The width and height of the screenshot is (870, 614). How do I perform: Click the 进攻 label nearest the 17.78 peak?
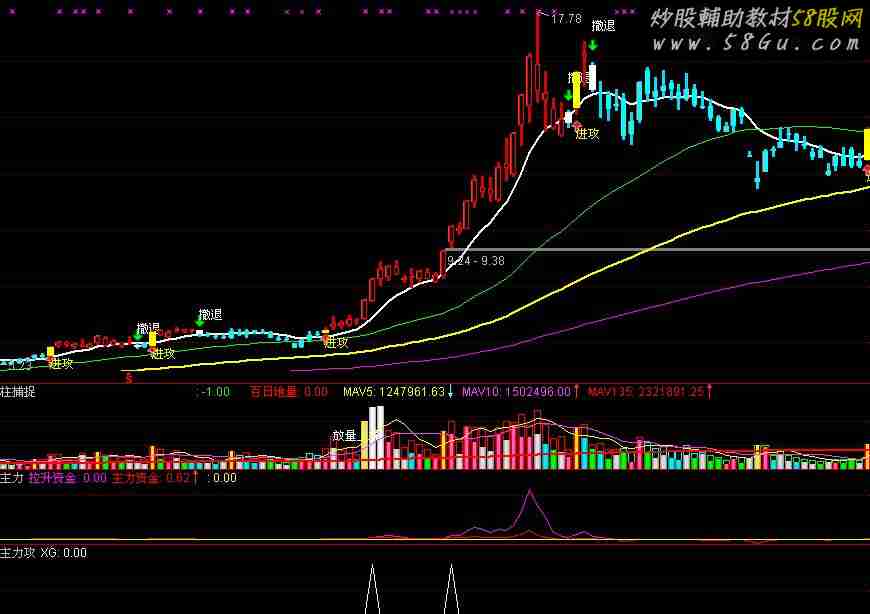coord(588,134)
